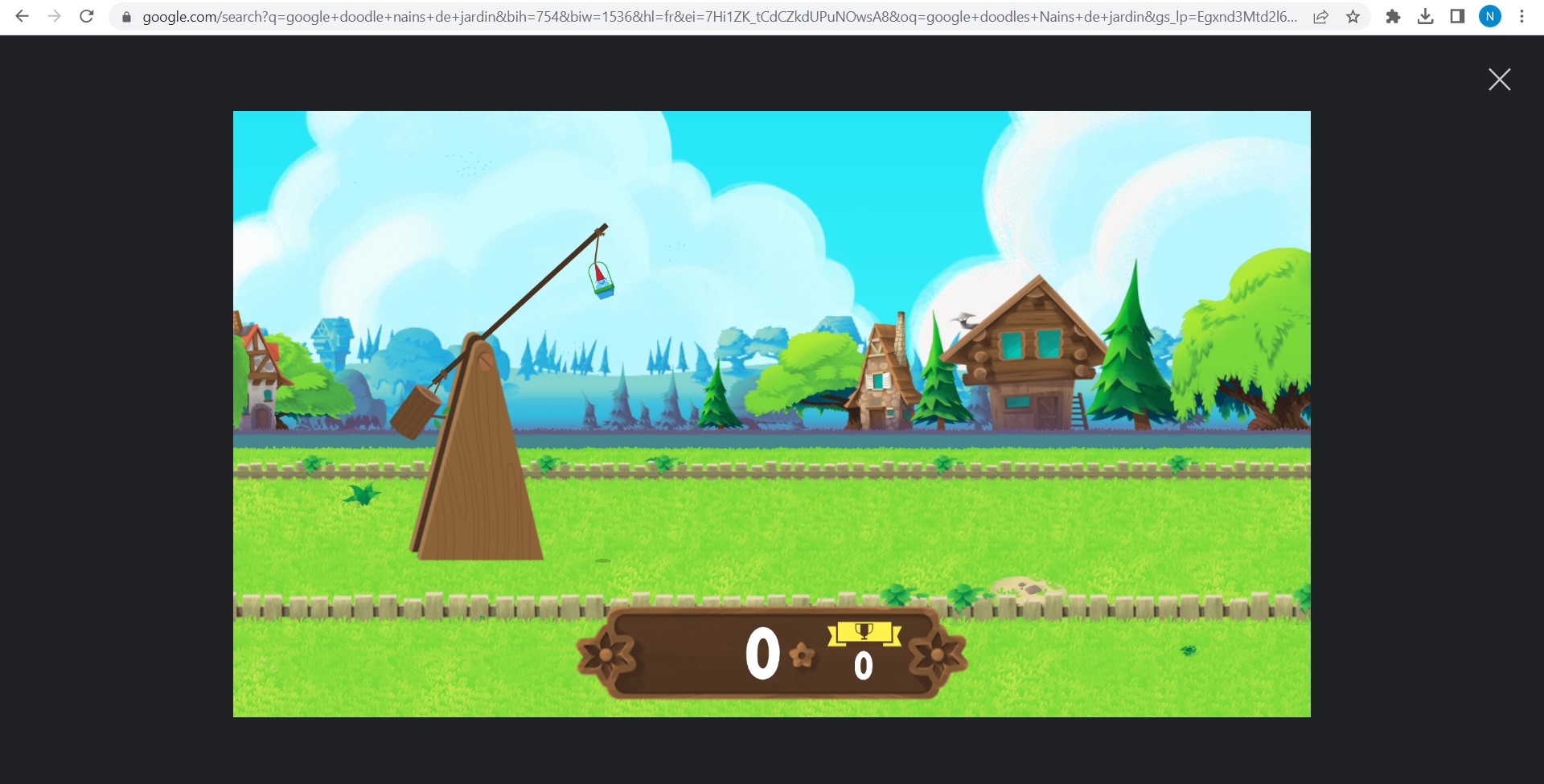Open the profile avatar labeled N
This screenshot has width=1544, height=784.
point(1489,17)
